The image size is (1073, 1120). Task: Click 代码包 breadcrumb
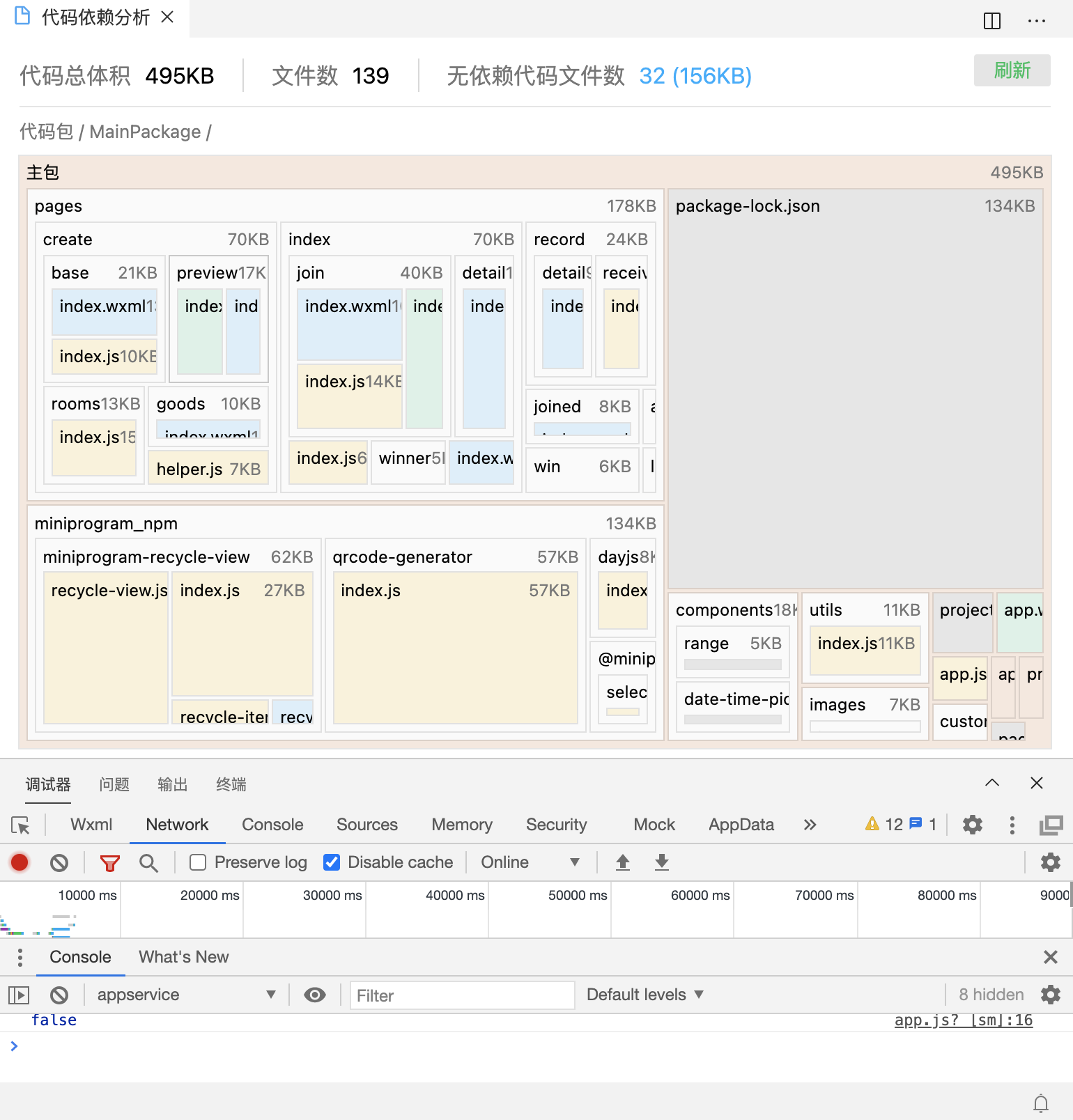(x=46, y=132)
